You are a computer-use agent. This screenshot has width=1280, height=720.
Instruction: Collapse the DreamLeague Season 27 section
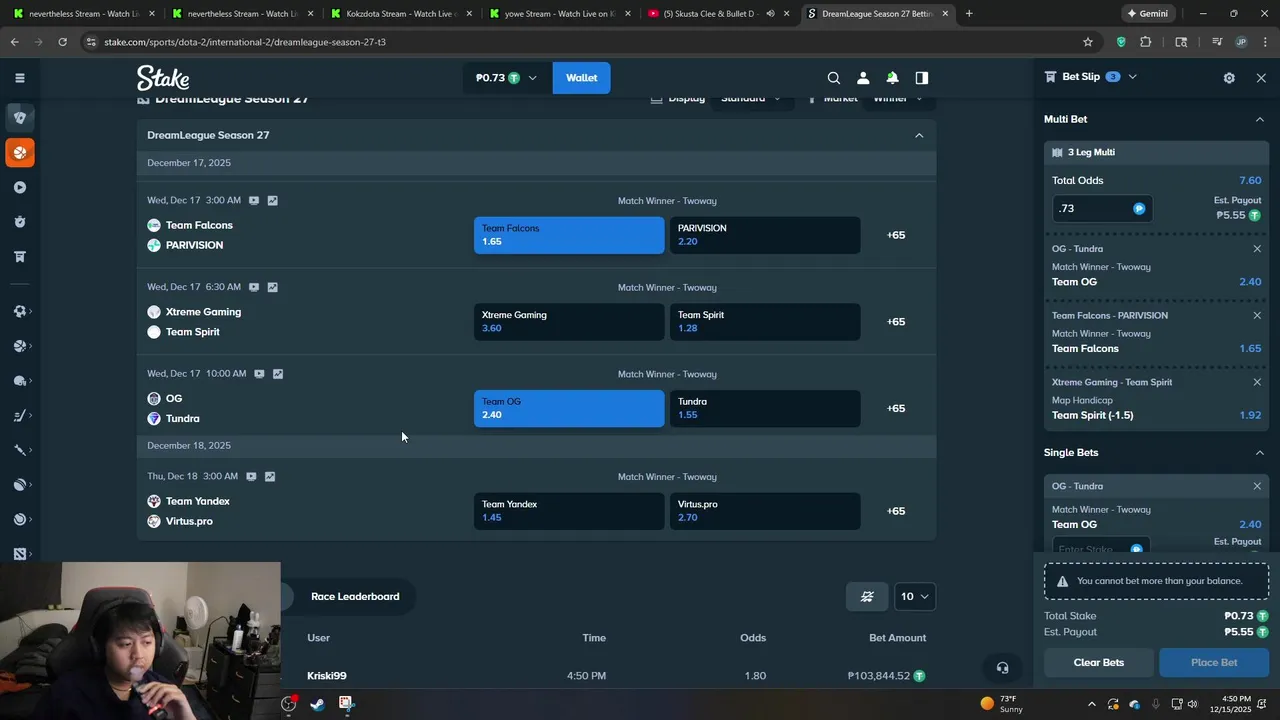coord(919,135)
